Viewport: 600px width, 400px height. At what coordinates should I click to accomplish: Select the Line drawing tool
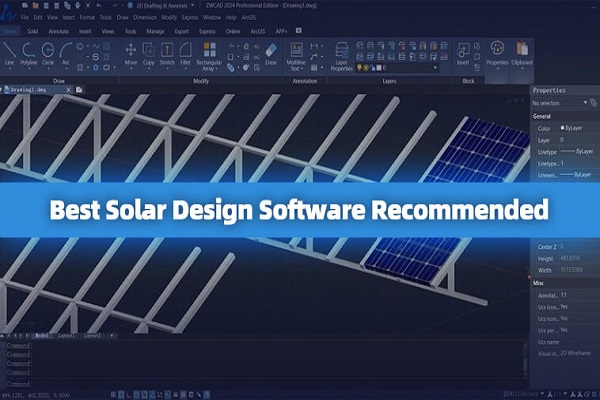(9, 54)
